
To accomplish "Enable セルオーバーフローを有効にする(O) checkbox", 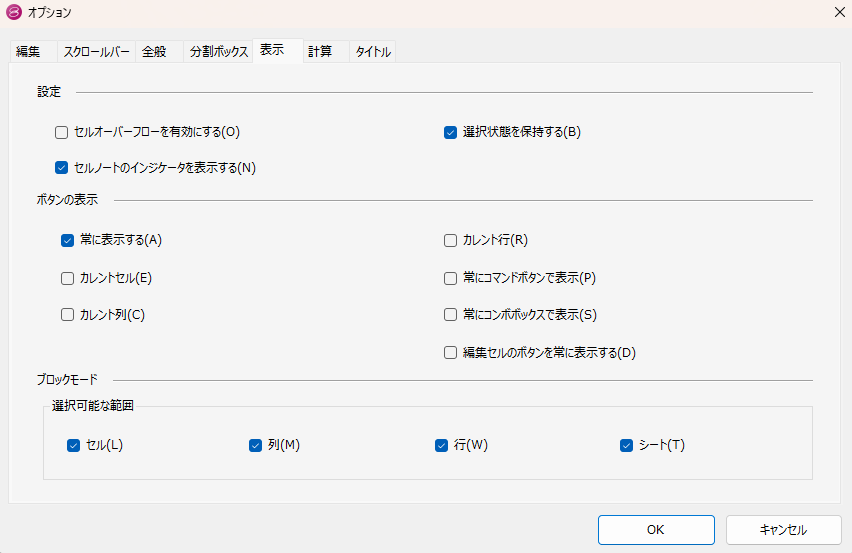I will click(x=61, y=132).
